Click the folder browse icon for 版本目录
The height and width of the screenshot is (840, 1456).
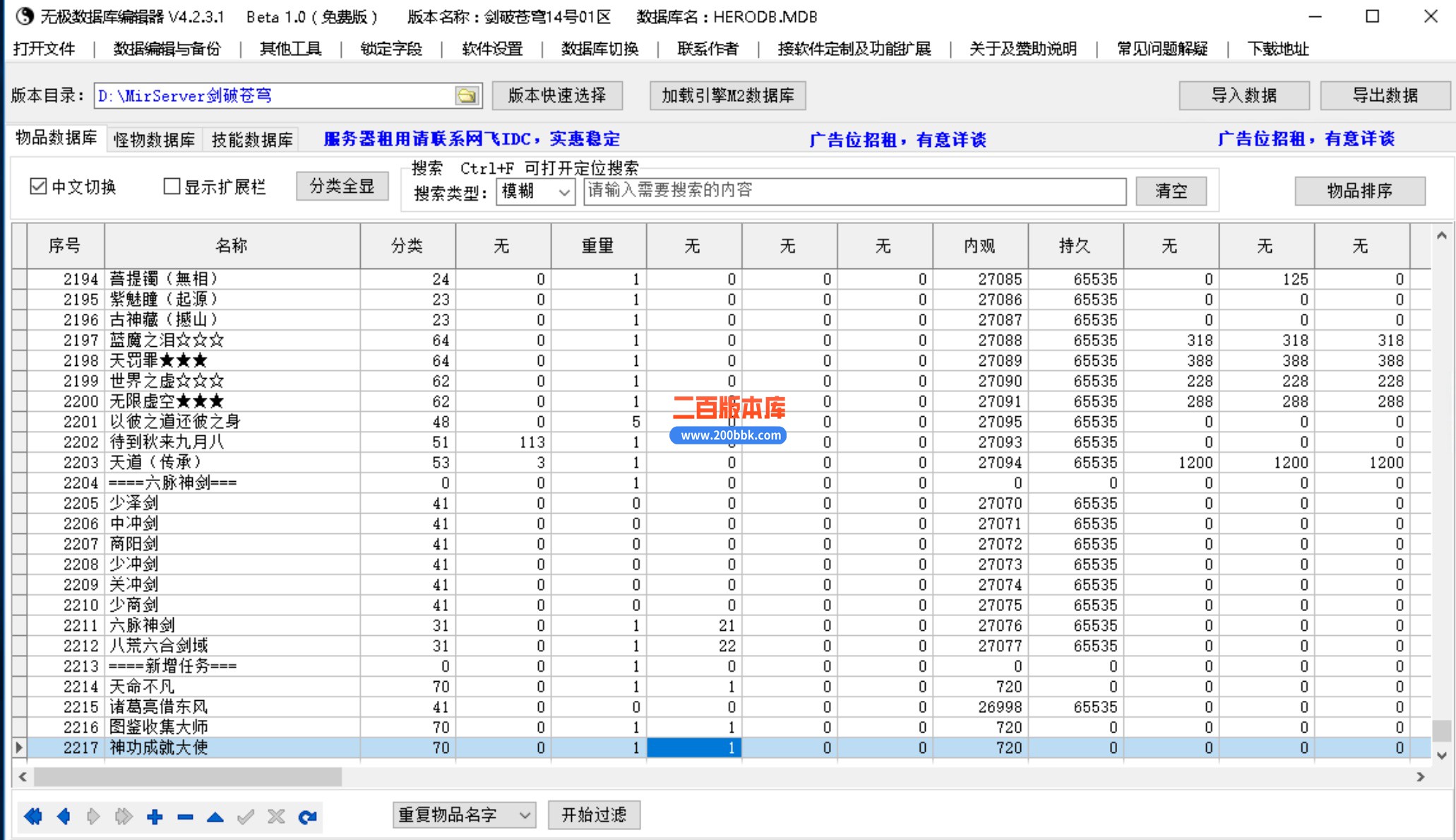467,95
